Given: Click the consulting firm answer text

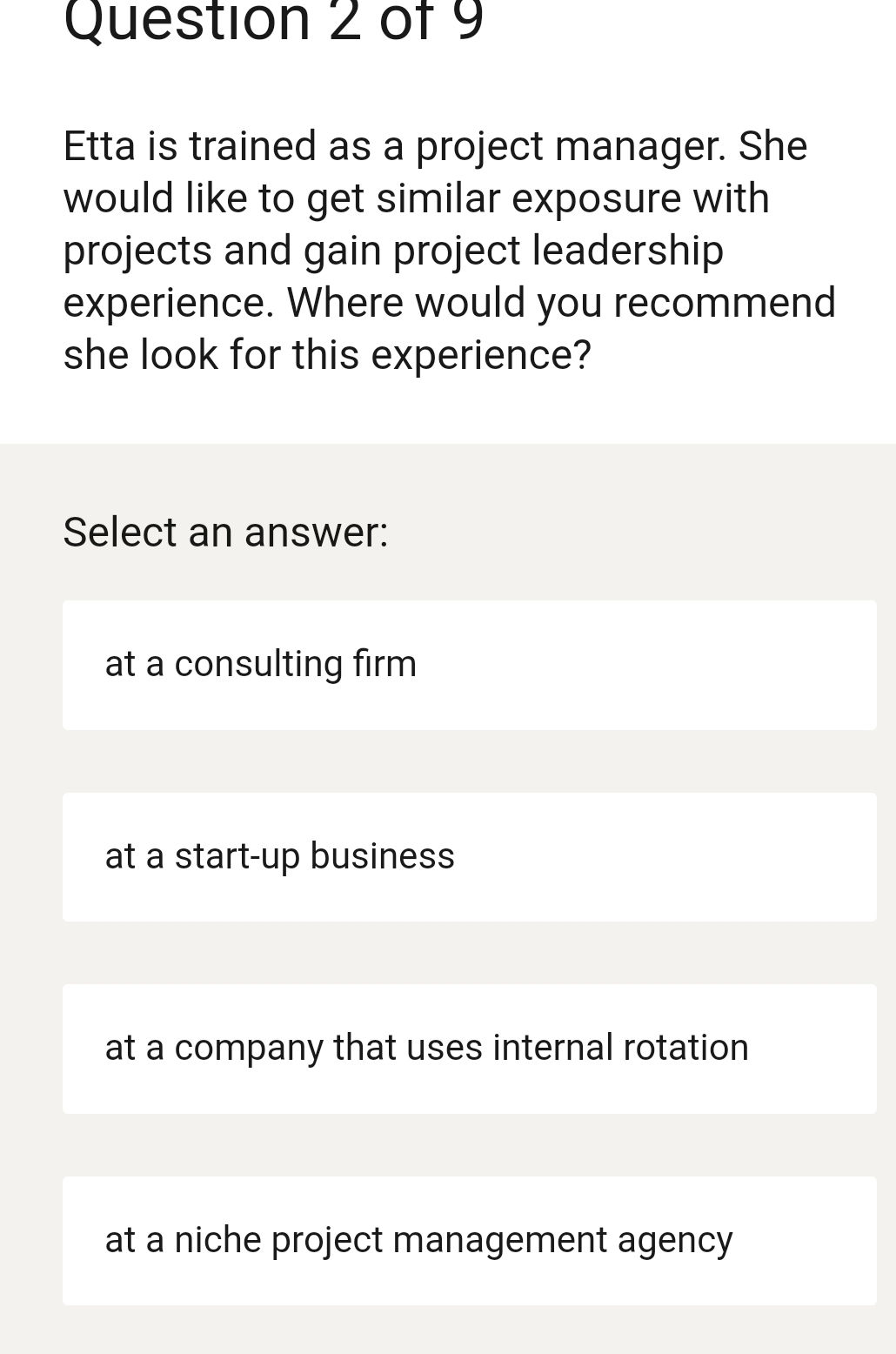Looking at the screenshot, I should pyautogui.click(x=260, y=664).
